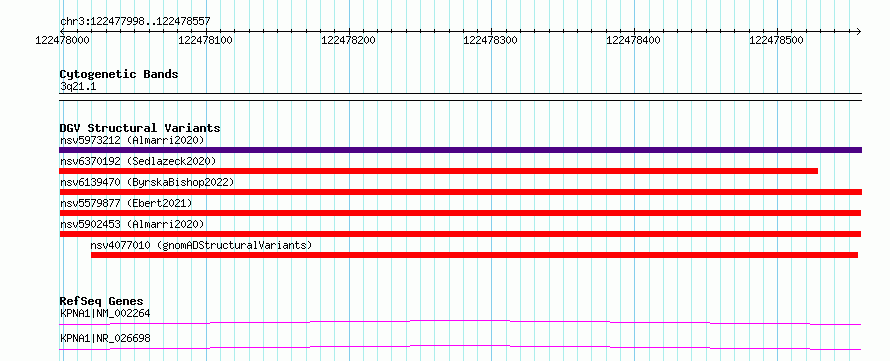Image resolution: width=890 pixels, height=361 pixels.
Task: Click the 122478300 ruler coordinate
Action: pyautogui.click(x=490, y=41)
